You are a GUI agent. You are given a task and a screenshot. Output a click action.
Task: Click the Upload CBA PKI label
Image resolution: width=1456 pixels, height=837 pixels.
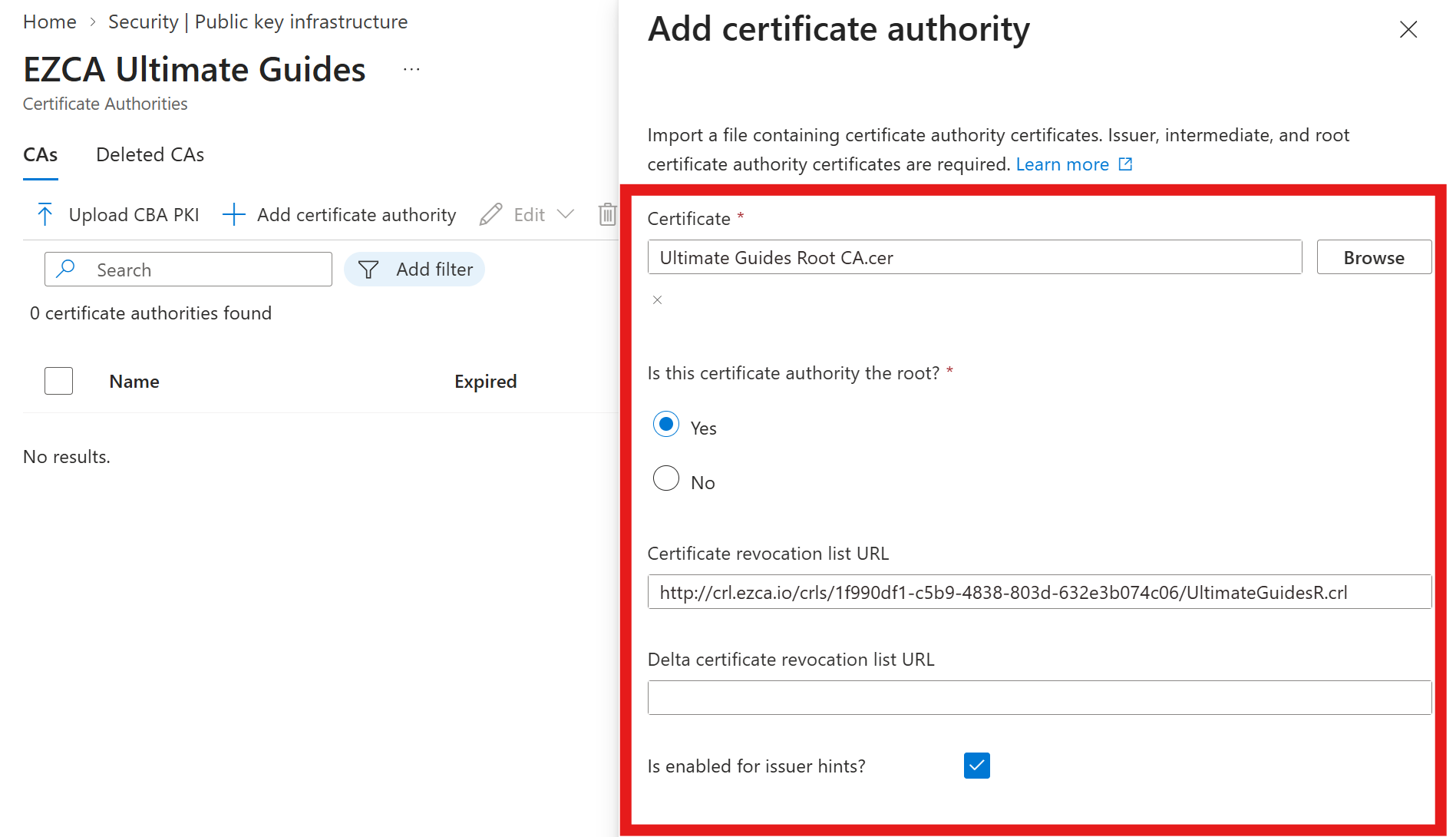(134, 215)
